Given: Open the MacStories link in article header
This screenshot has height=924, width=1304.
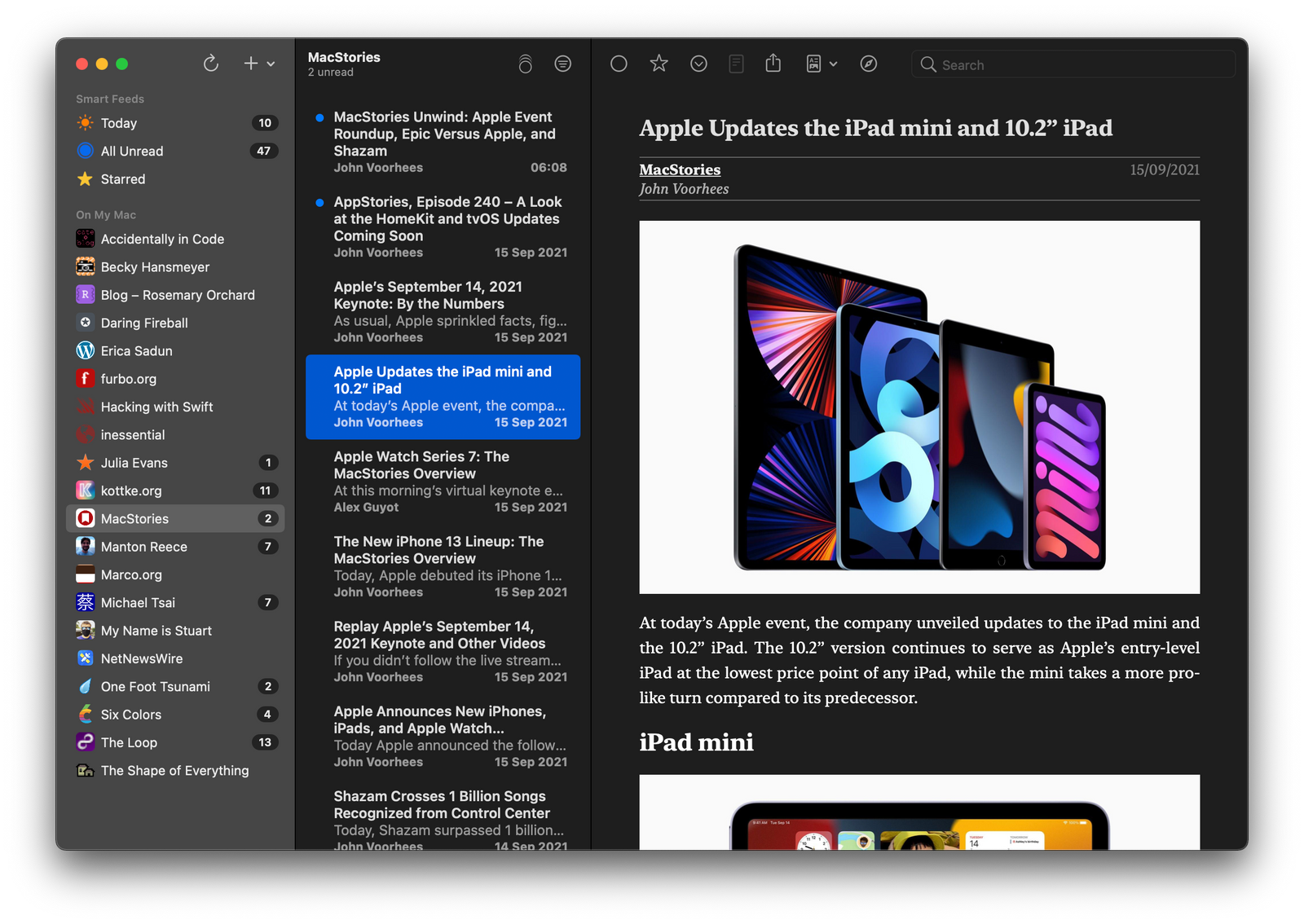Looking at the screenshot, I should tap(680, 169).
